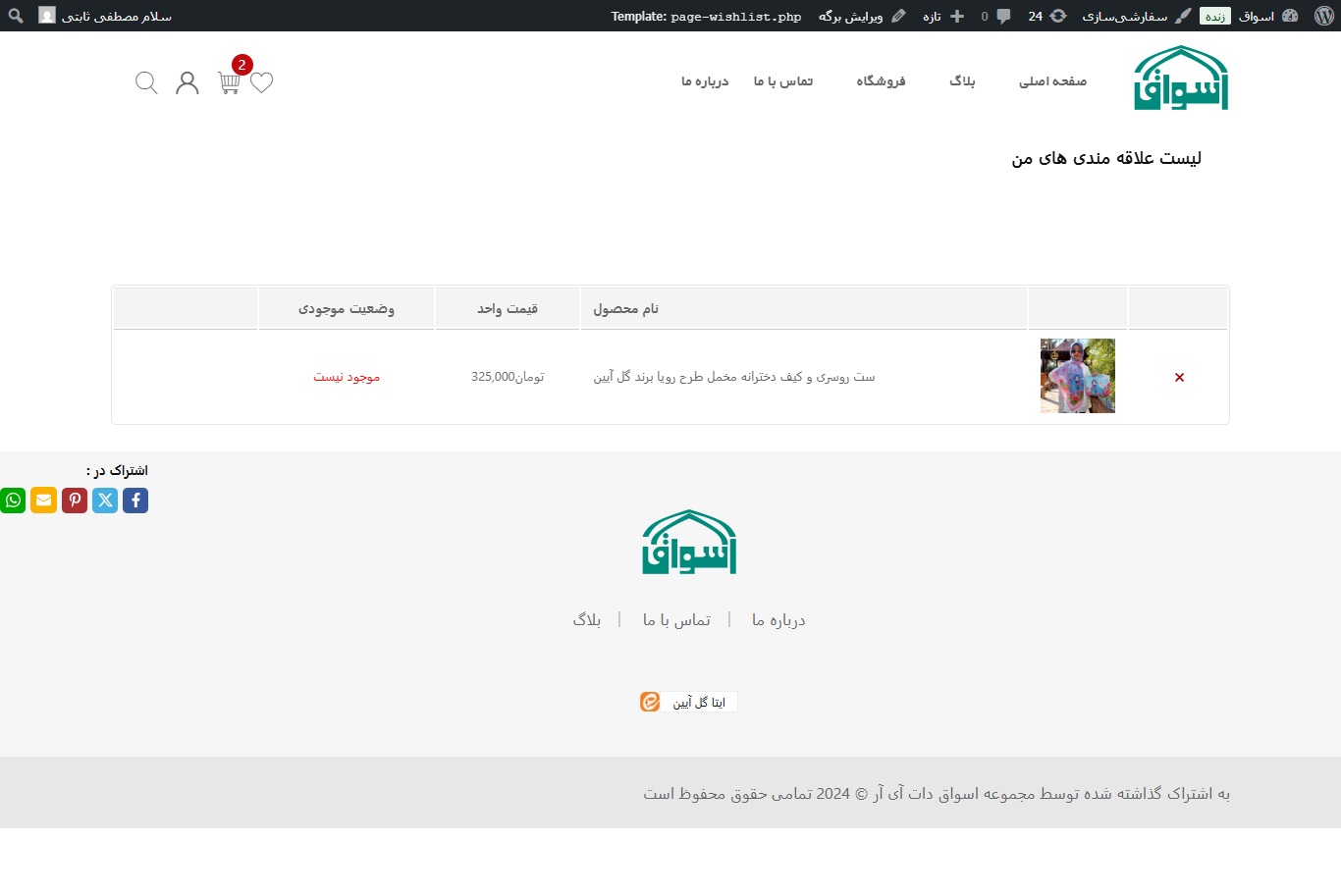
Task: Share on Facebook icon
Action: [x=134, y=501]
